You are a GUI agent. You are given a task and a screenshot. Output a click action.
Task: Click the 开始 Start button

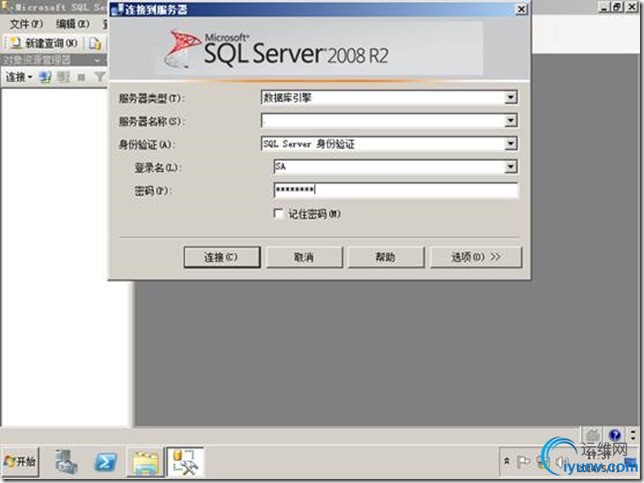coord(20,462)
